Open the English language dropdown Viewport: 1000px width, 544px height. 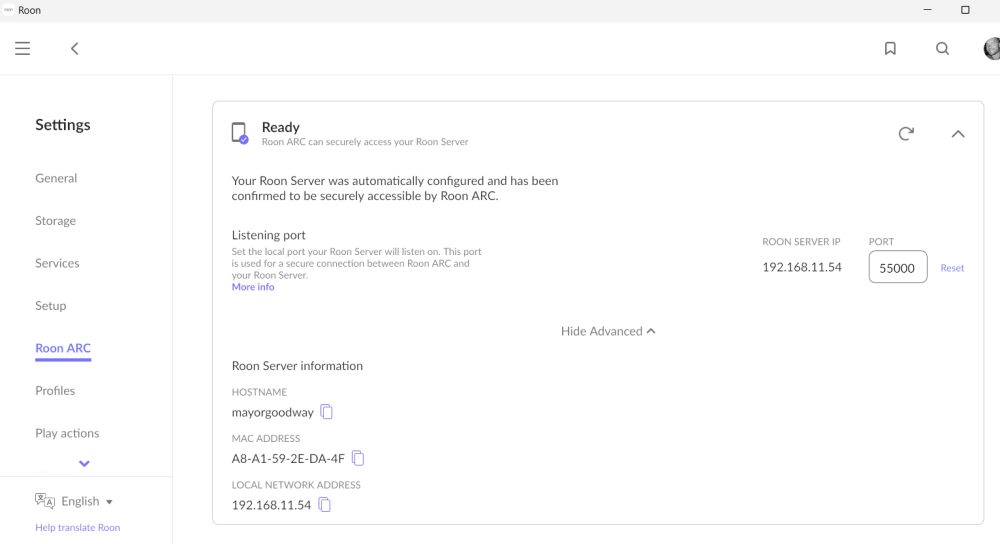87,501
